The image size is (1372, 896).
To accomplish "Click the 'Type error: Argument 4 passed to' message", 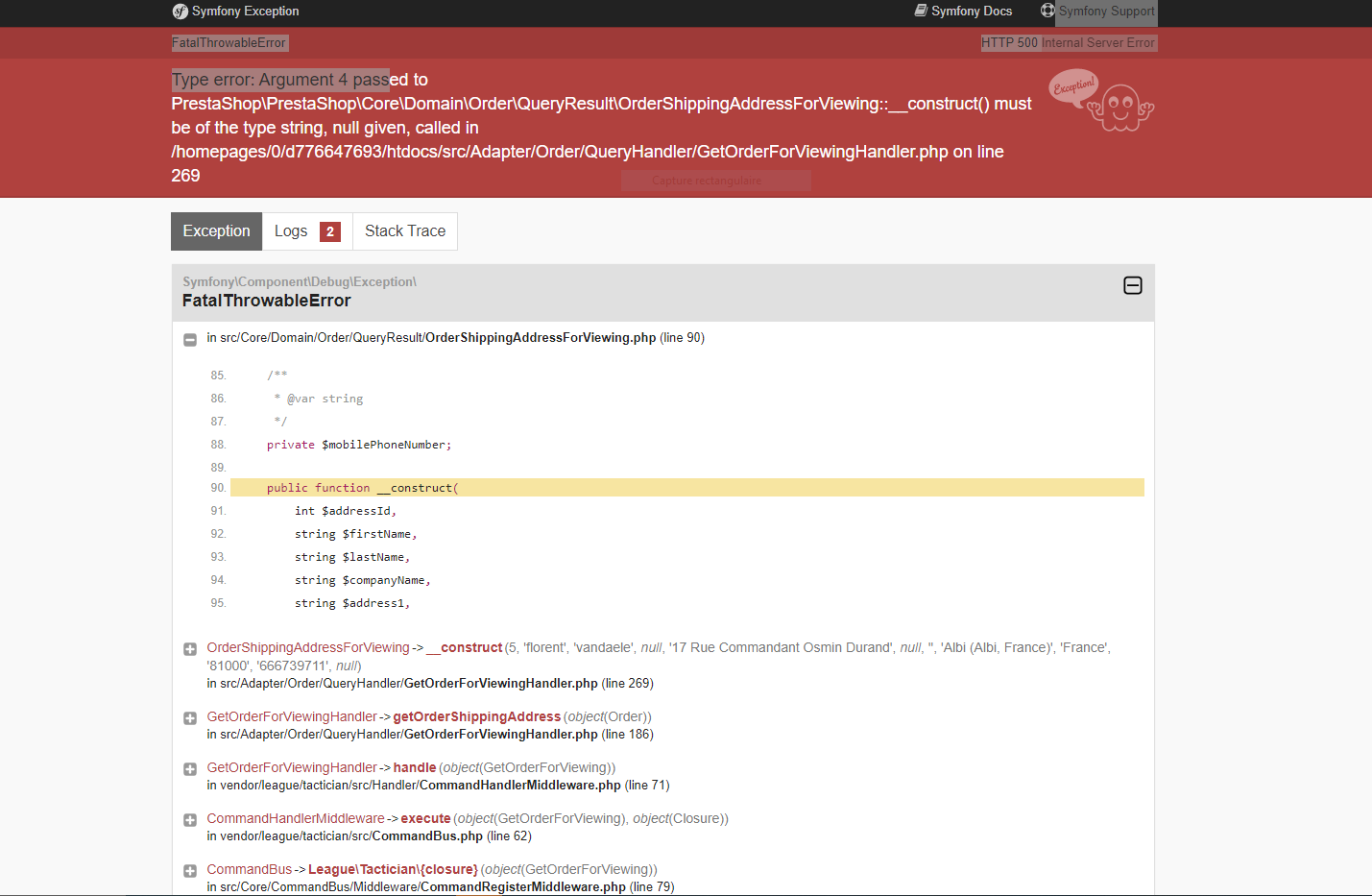I will pyautogui.click(x=300, y=80).
